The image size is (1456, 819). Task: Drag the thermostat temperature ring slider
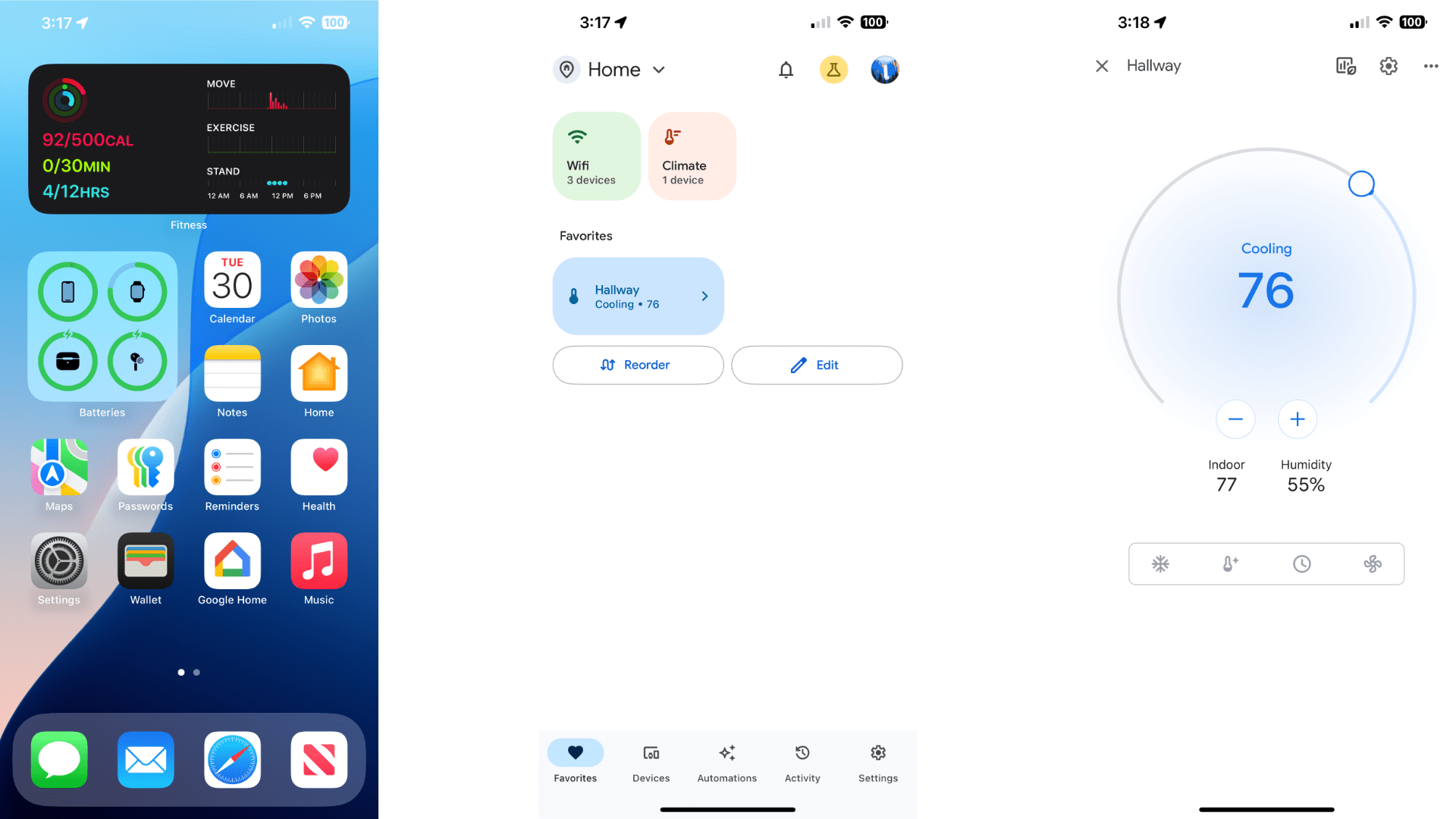1357,183
